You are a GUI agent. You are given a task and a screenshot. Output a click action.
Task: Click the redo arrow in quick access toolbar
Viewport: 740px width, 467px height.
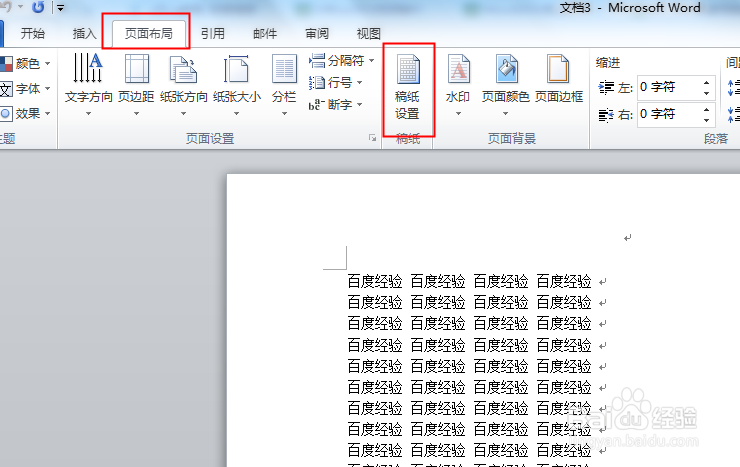point(38,7)
